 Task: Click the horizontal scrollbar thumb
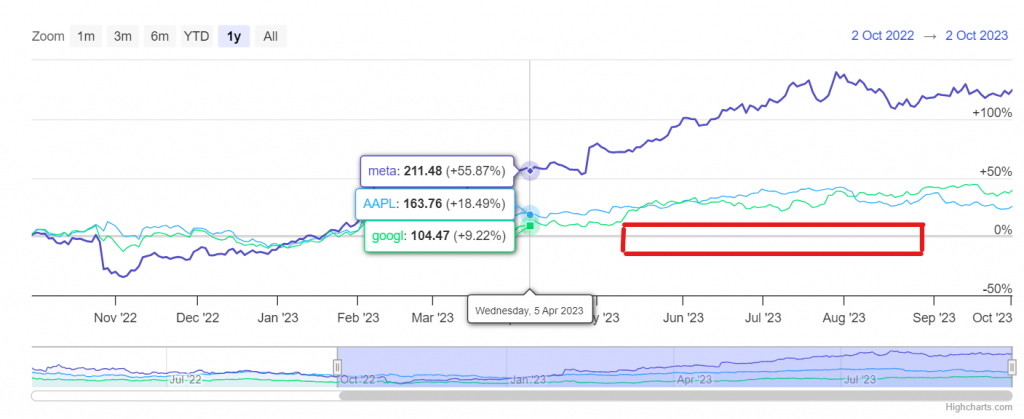[675, 396]
